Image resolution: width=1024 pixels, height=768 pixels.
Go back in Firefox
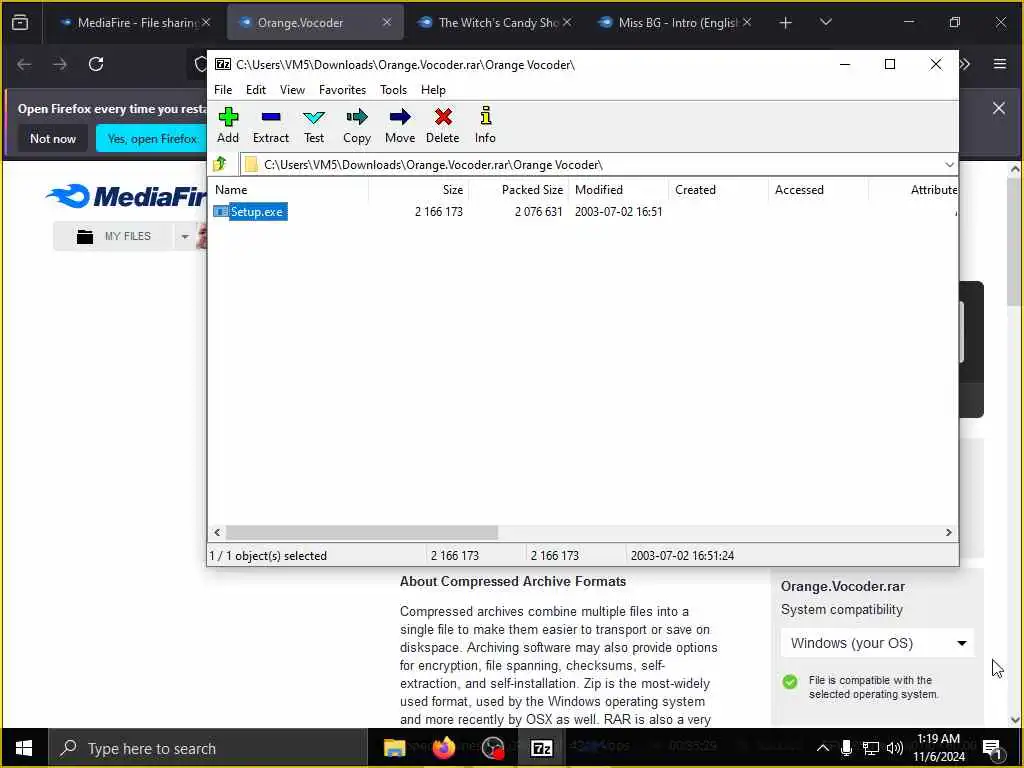24,64
